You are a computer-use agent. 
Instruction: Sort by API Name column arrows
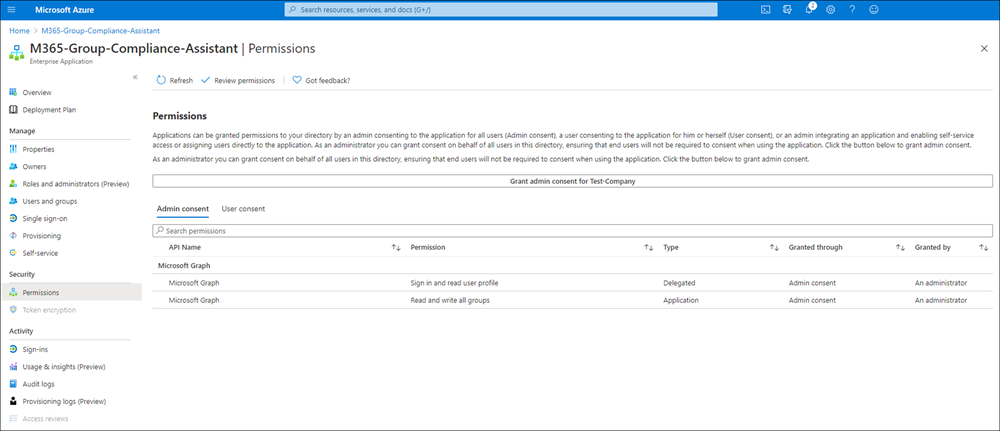tap(395, 247)
